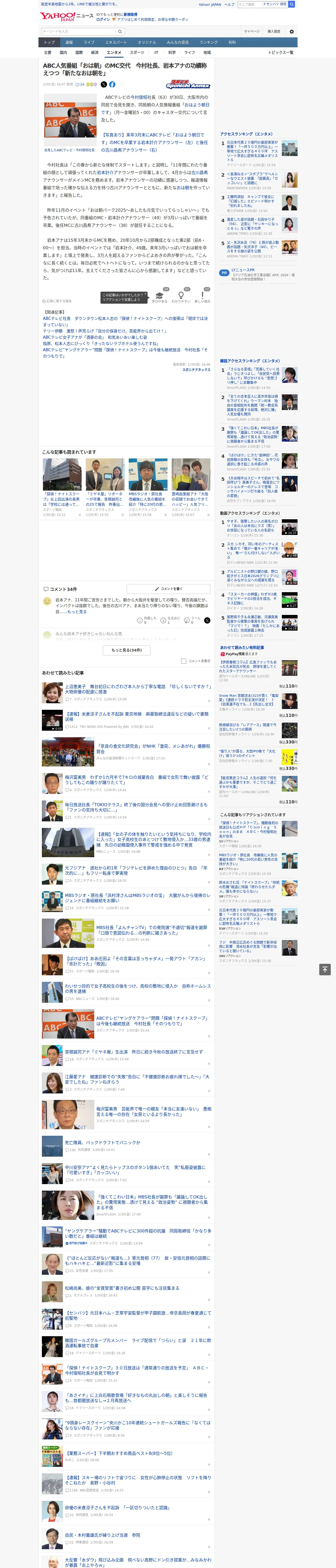Open related link ABCテレビ女子アナが「酒豪の会」

95,337
